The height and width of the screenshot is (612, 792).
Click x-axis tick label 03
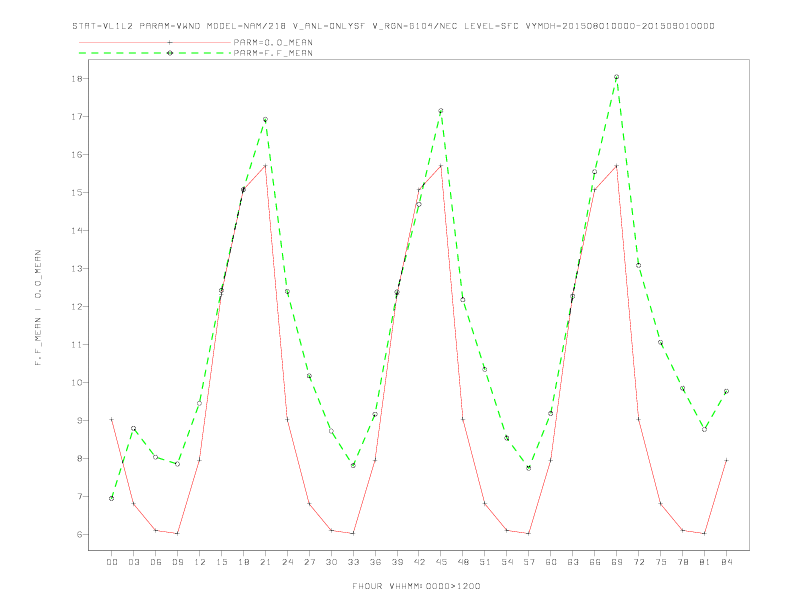click(x=133, y=562)
